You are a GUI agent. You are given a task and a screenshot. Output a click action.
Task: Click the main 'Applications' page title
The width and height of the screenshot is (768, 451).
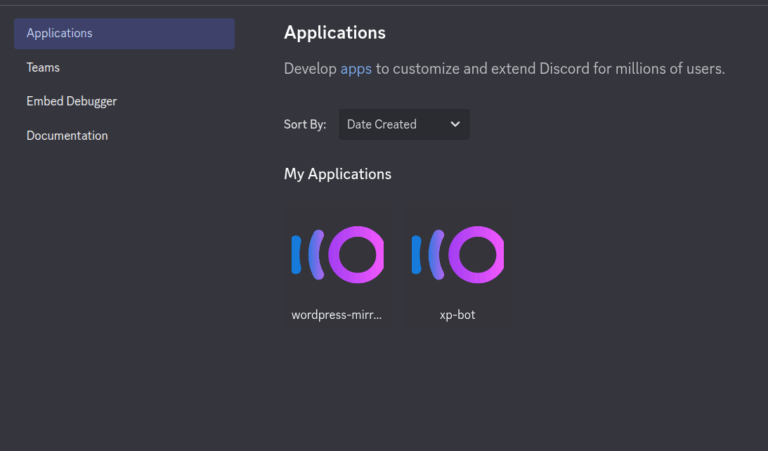pos(335,33)
